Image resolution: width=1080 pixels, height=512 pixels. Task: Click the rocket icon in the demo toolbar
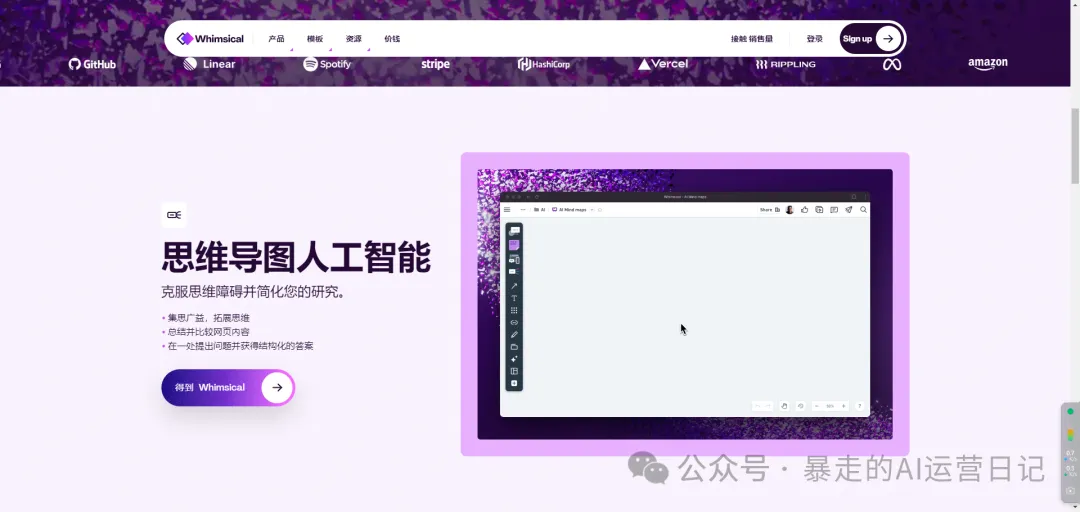click(849, 209)
